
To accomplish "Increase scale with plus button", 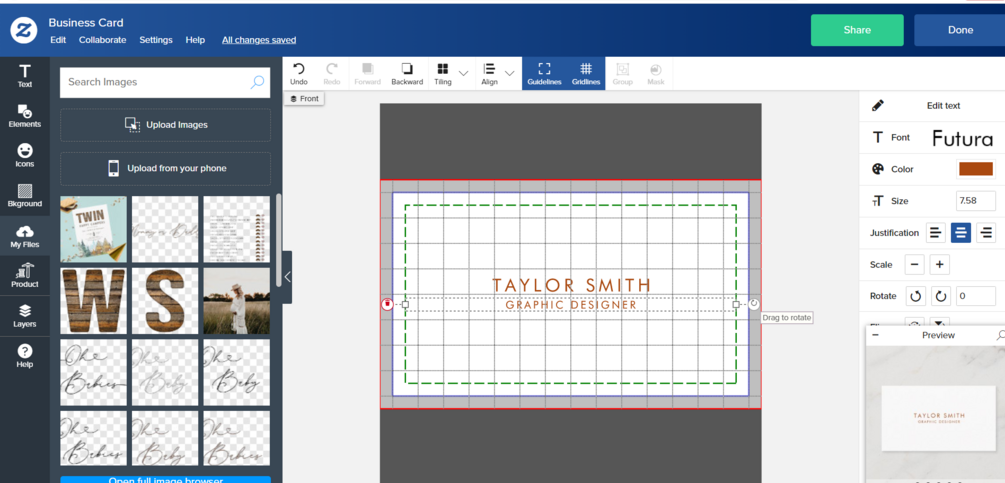I will [940, 264].
